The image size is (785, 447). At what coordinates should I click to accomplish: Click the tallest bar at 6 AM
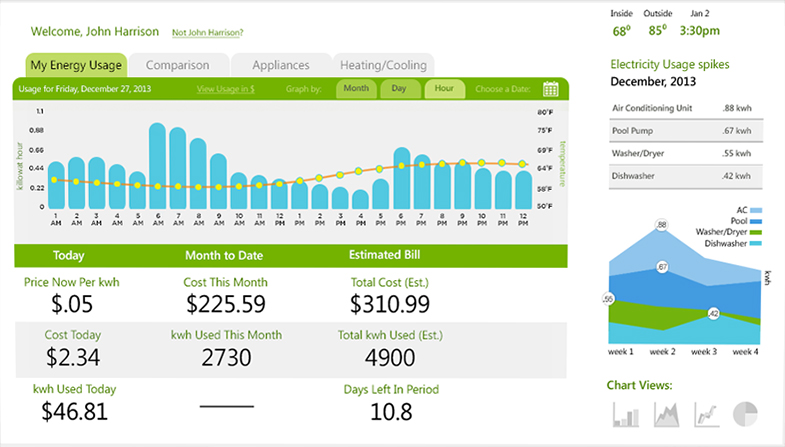157,165
